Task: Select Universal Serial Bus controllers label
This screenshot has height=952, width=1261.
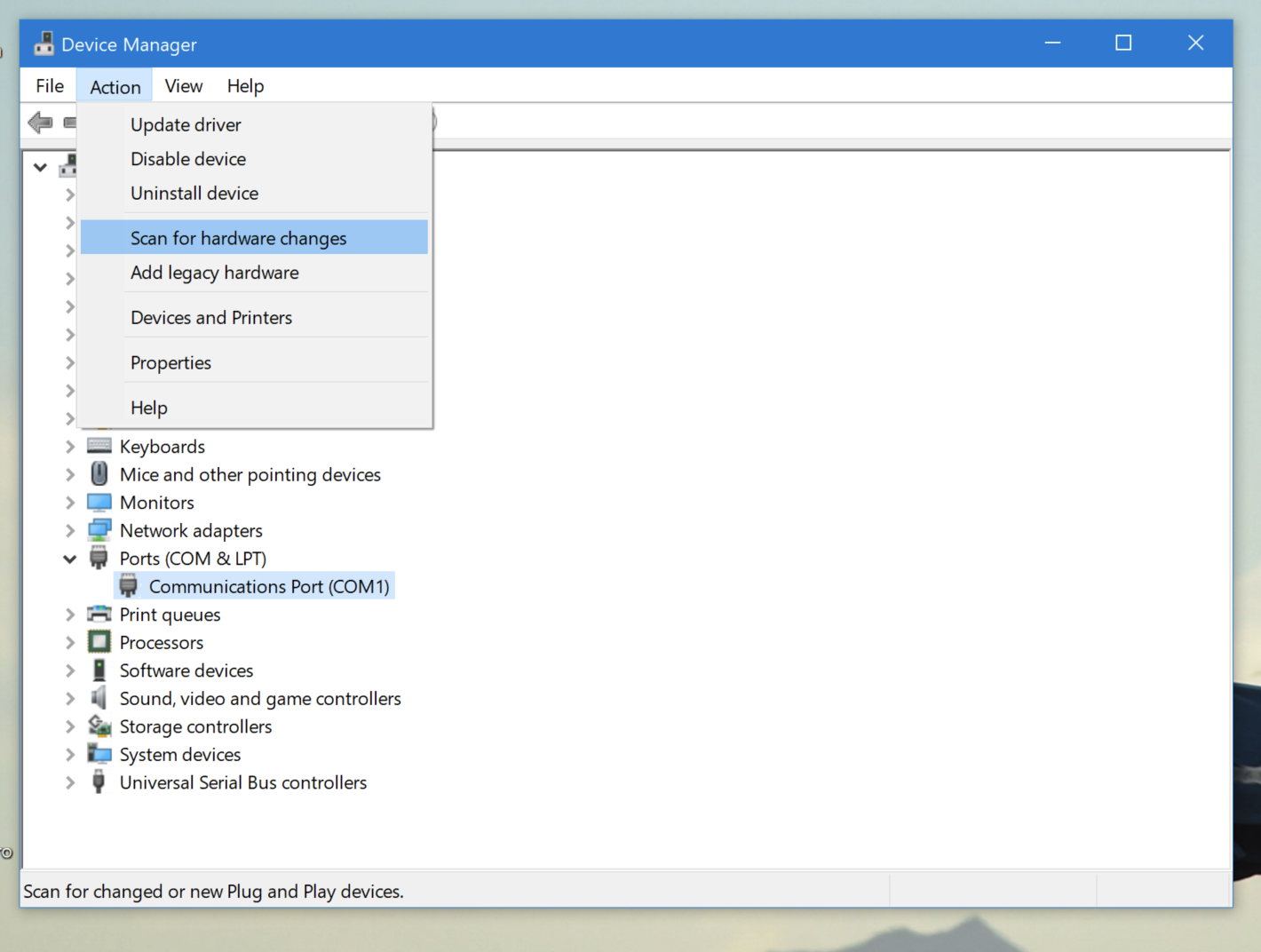Action: pyautogui.click(x=243, y=782)
